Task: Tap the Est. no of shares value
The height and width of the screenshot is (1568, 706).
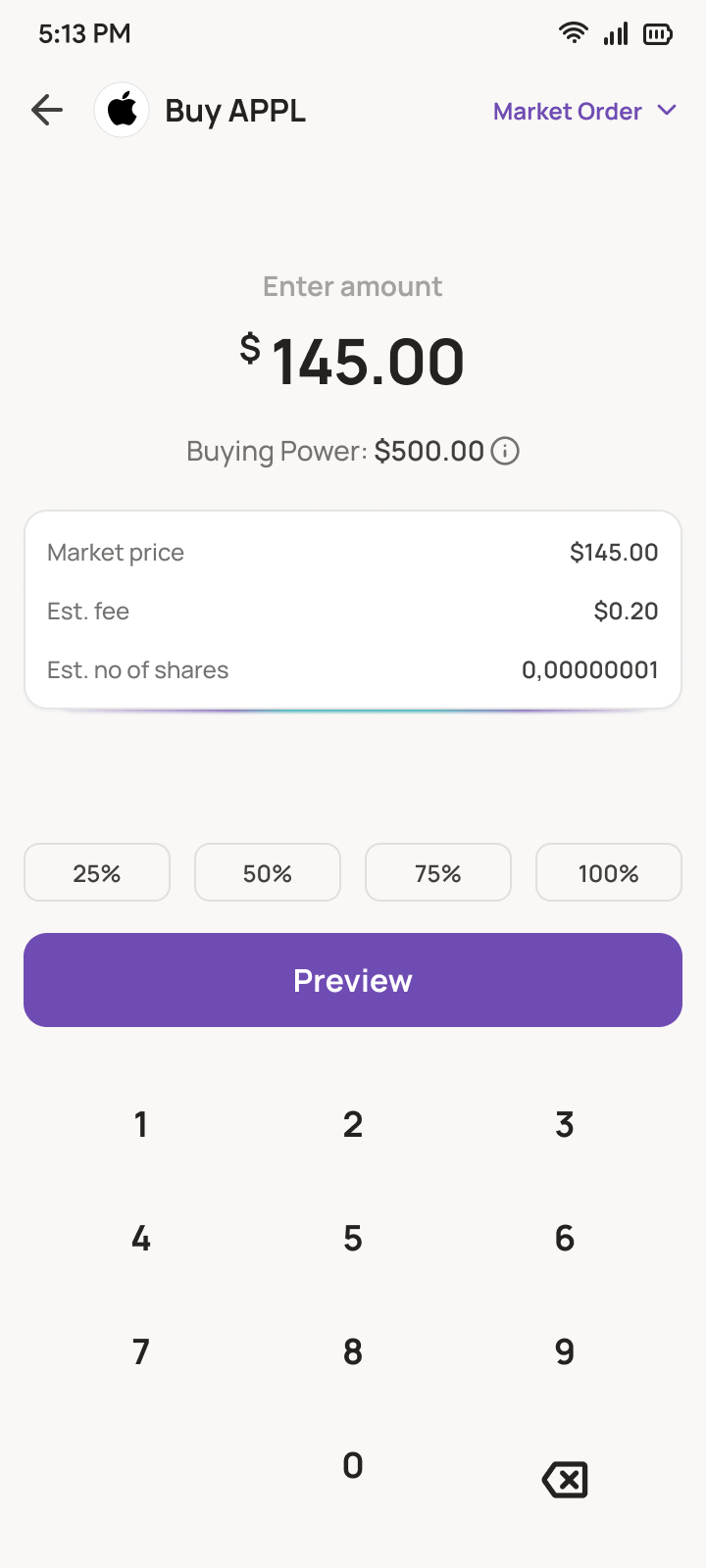Action: [589, 670]
